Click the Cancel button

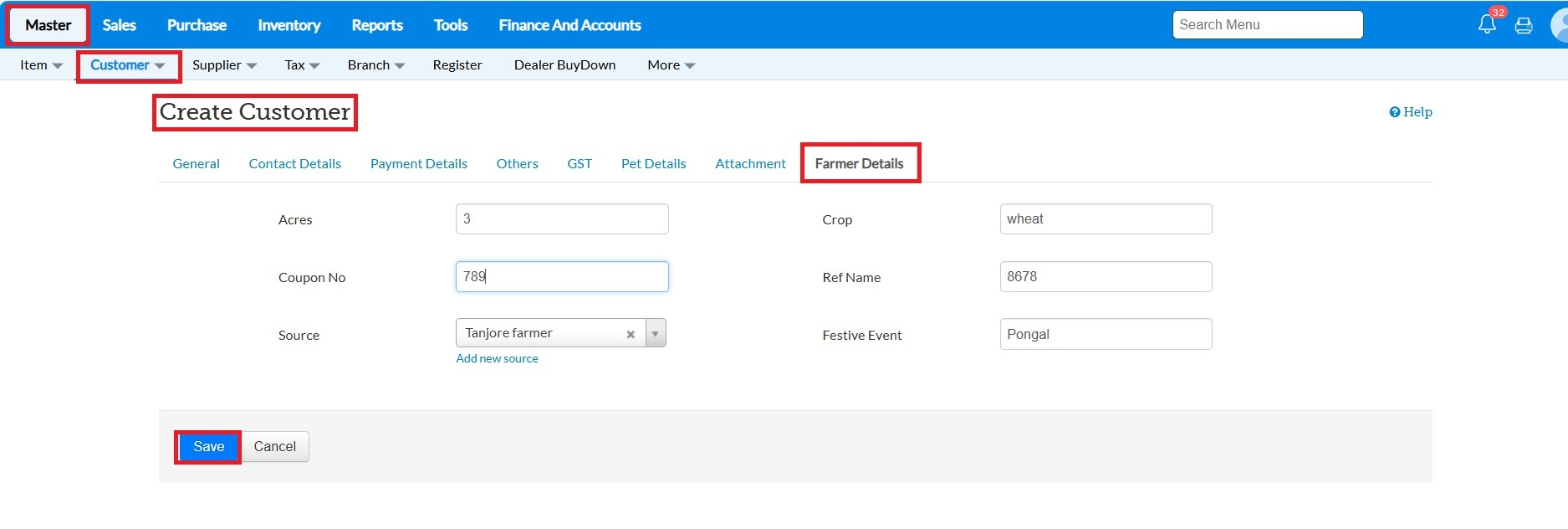(274, 447)
